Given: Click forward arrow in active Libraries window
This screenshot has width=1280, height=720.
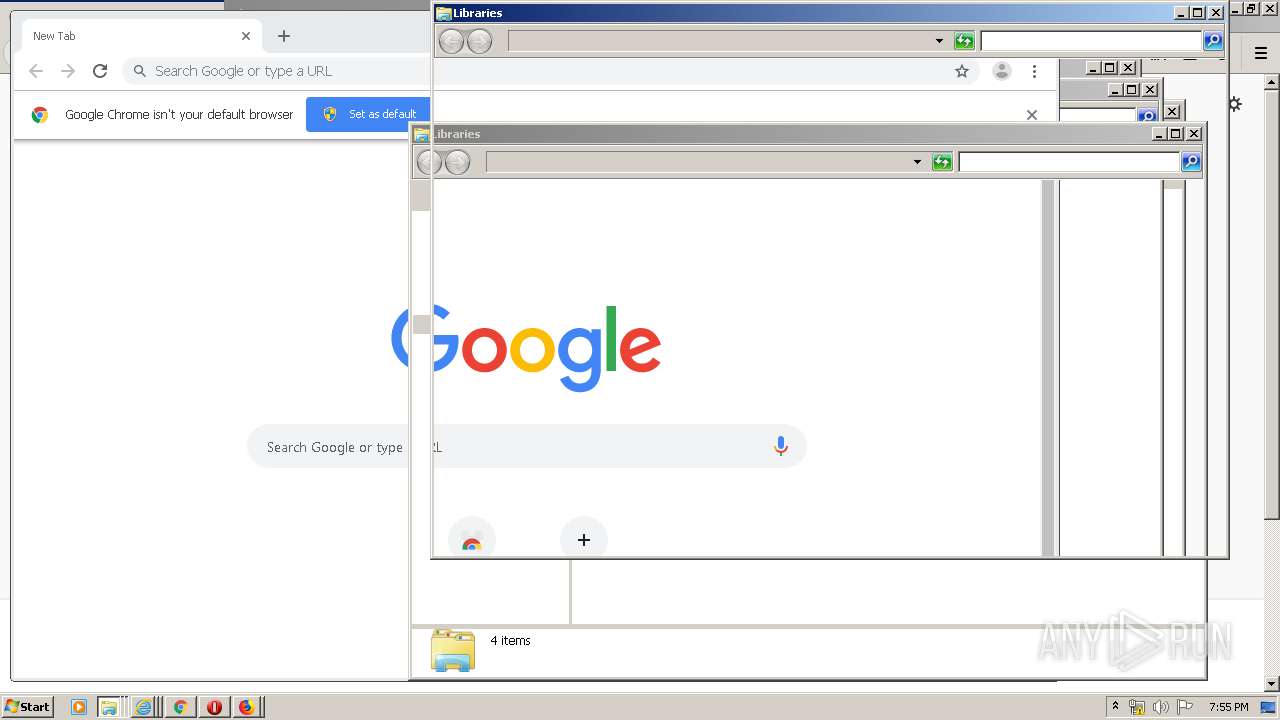Looking at the screenshot, I should (480, 41).
